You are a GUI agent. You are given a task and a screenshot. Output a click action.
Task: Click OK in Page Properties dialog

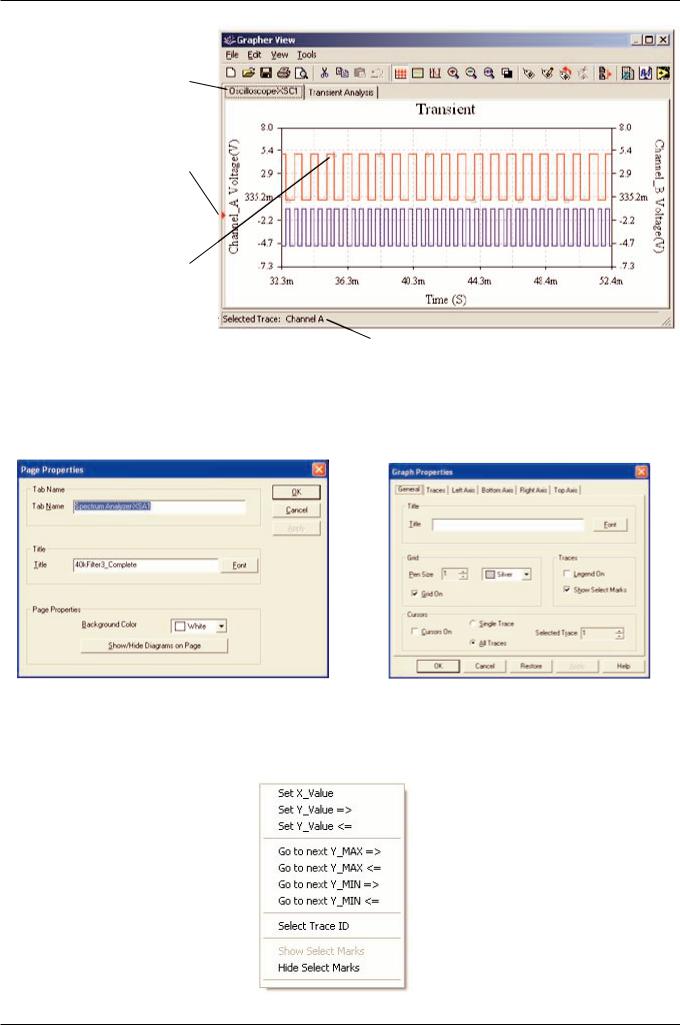point(296,492)
